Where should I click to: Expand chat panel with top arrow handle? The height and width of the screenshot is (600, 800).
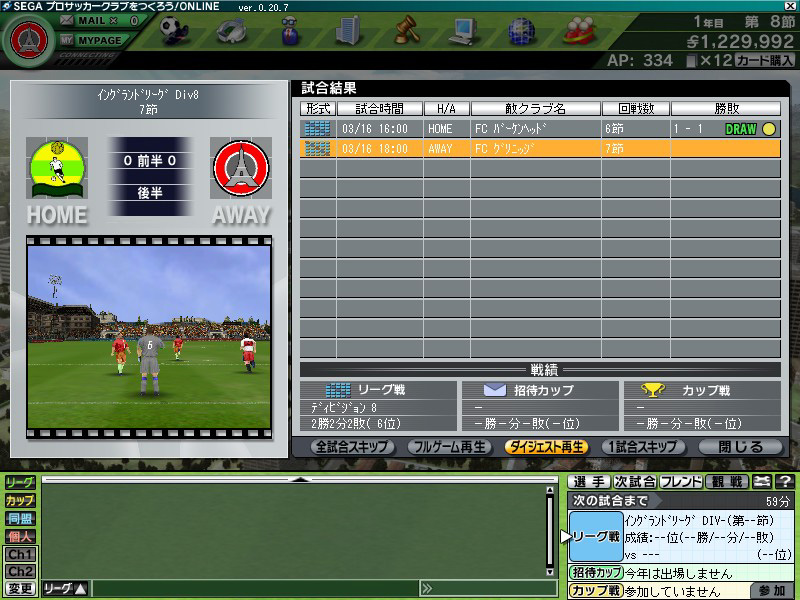[x=297, y=480]
